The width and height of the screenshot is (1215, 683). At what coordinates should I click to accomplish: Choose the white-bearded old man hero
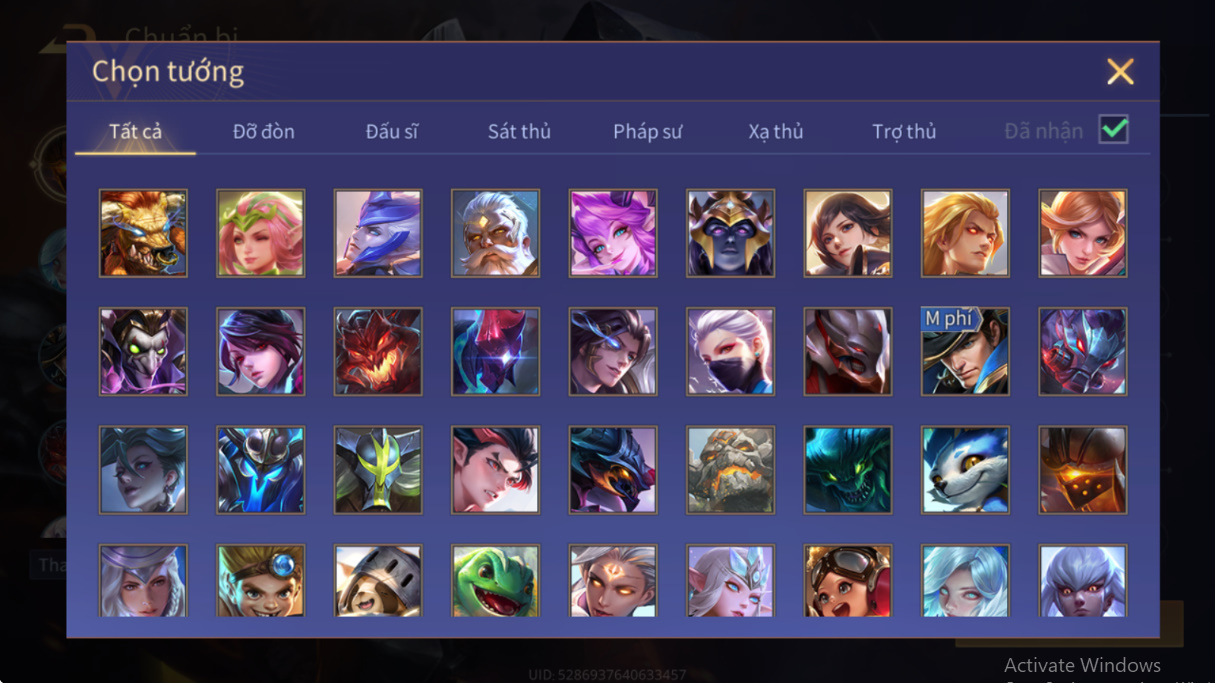click(495, 233)
